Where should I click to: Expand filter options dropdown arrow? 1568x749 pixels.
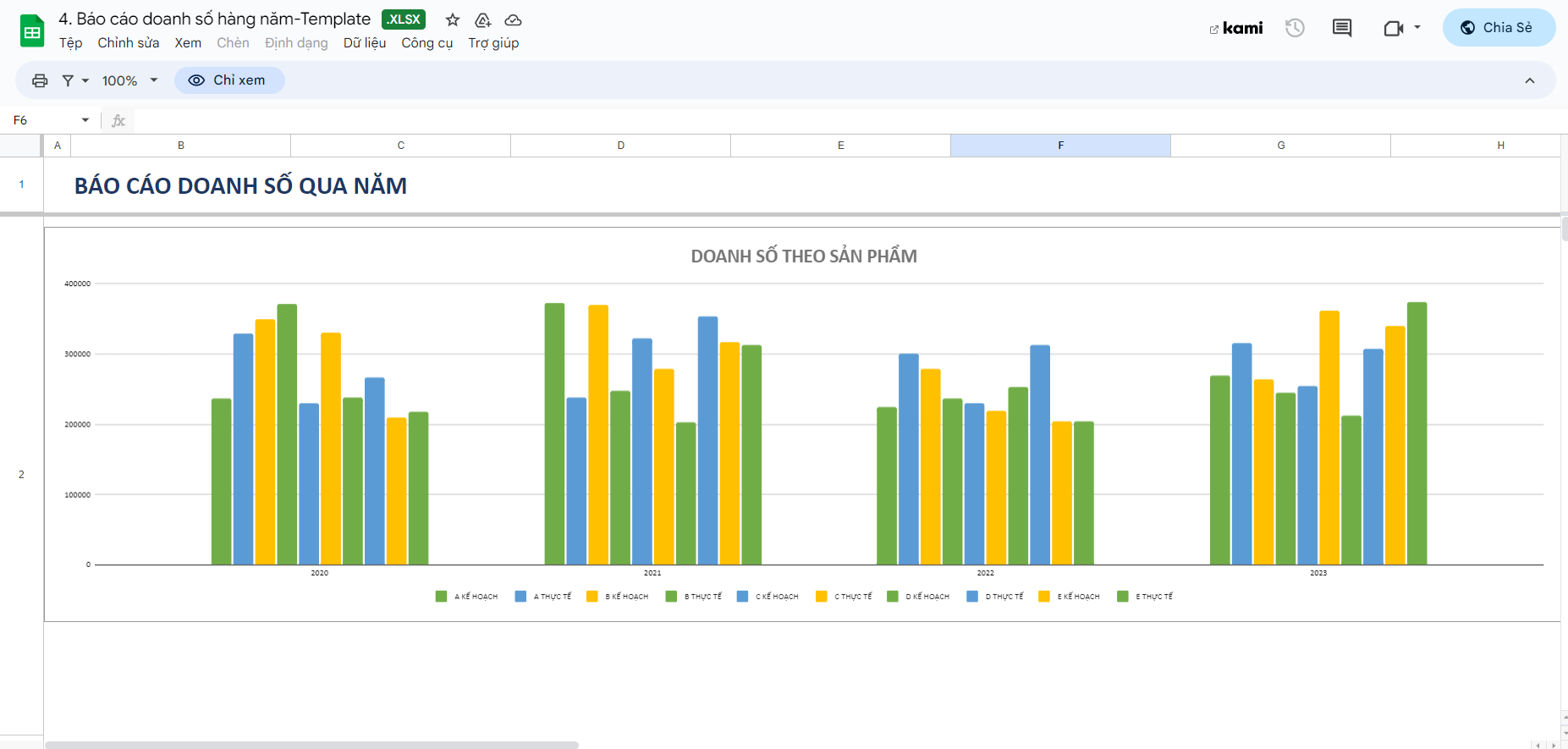click(x=85, y=80)
